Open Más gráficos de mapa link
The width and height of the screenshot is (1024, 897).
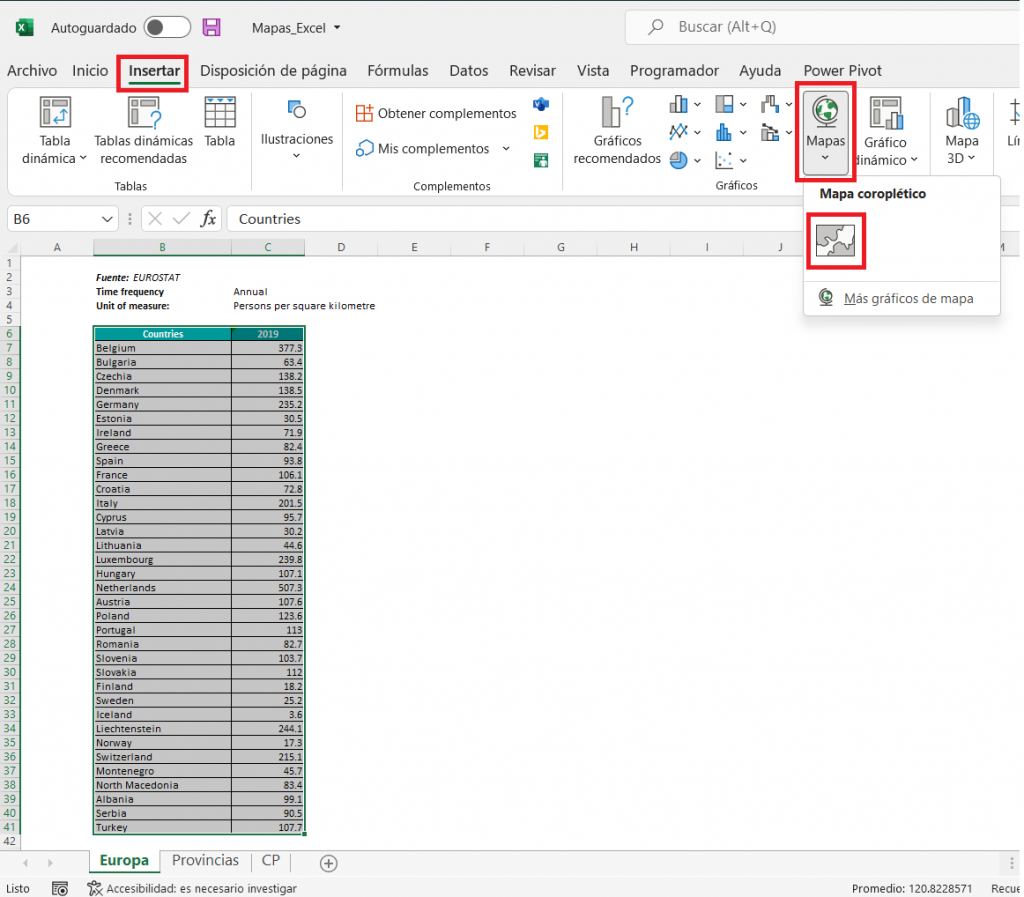pos(907,298)
